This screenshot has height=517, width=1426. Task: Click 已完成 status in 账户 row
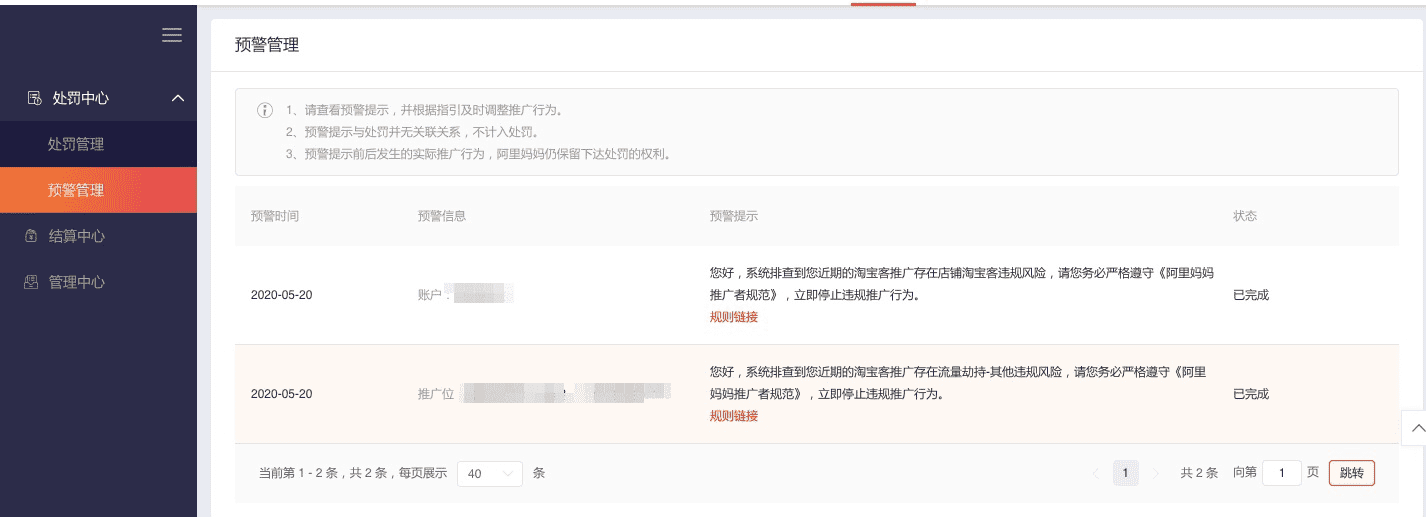[1251, 295]
